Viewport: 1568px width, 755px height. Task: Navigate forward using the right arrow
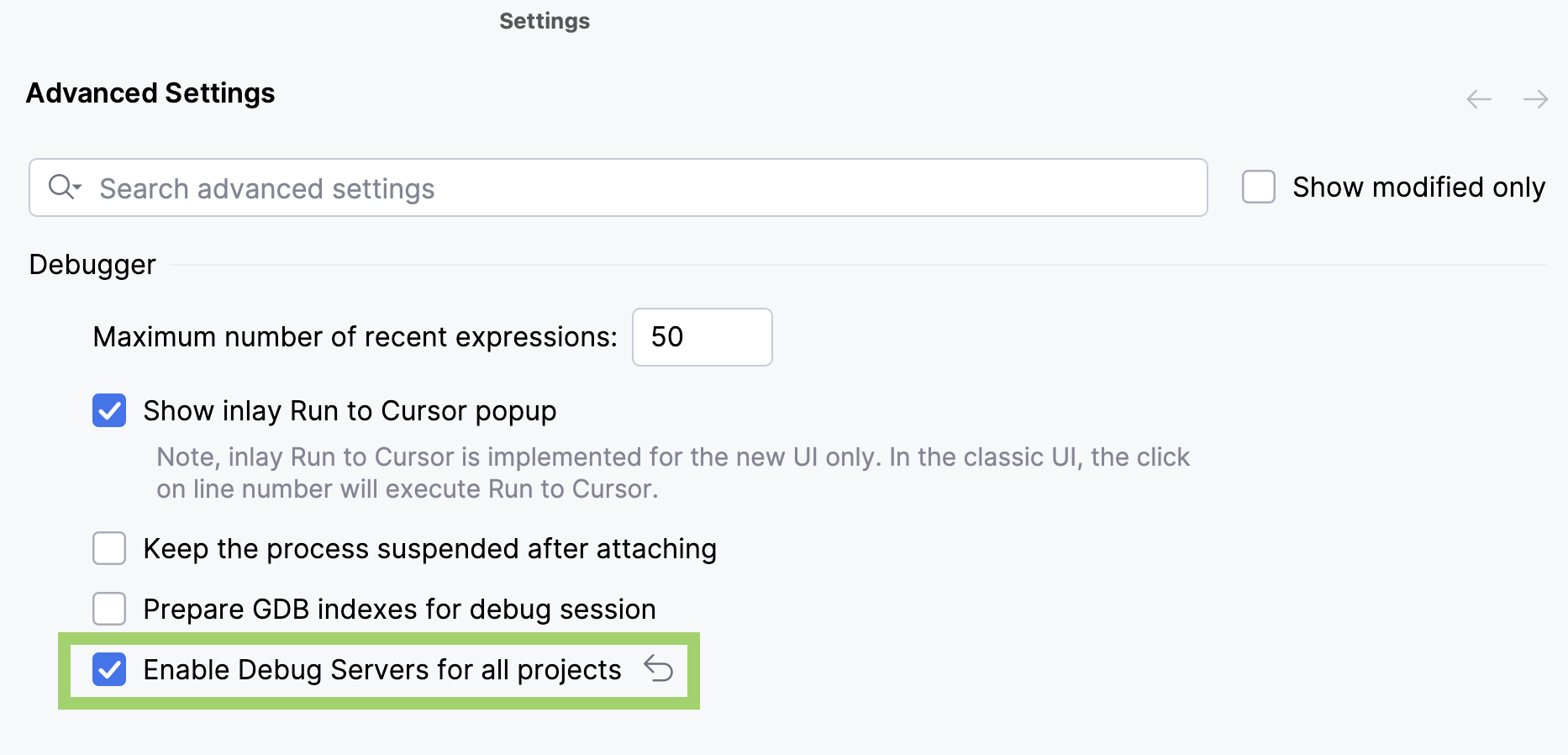pyautogui.click(x=1536, y=98)
